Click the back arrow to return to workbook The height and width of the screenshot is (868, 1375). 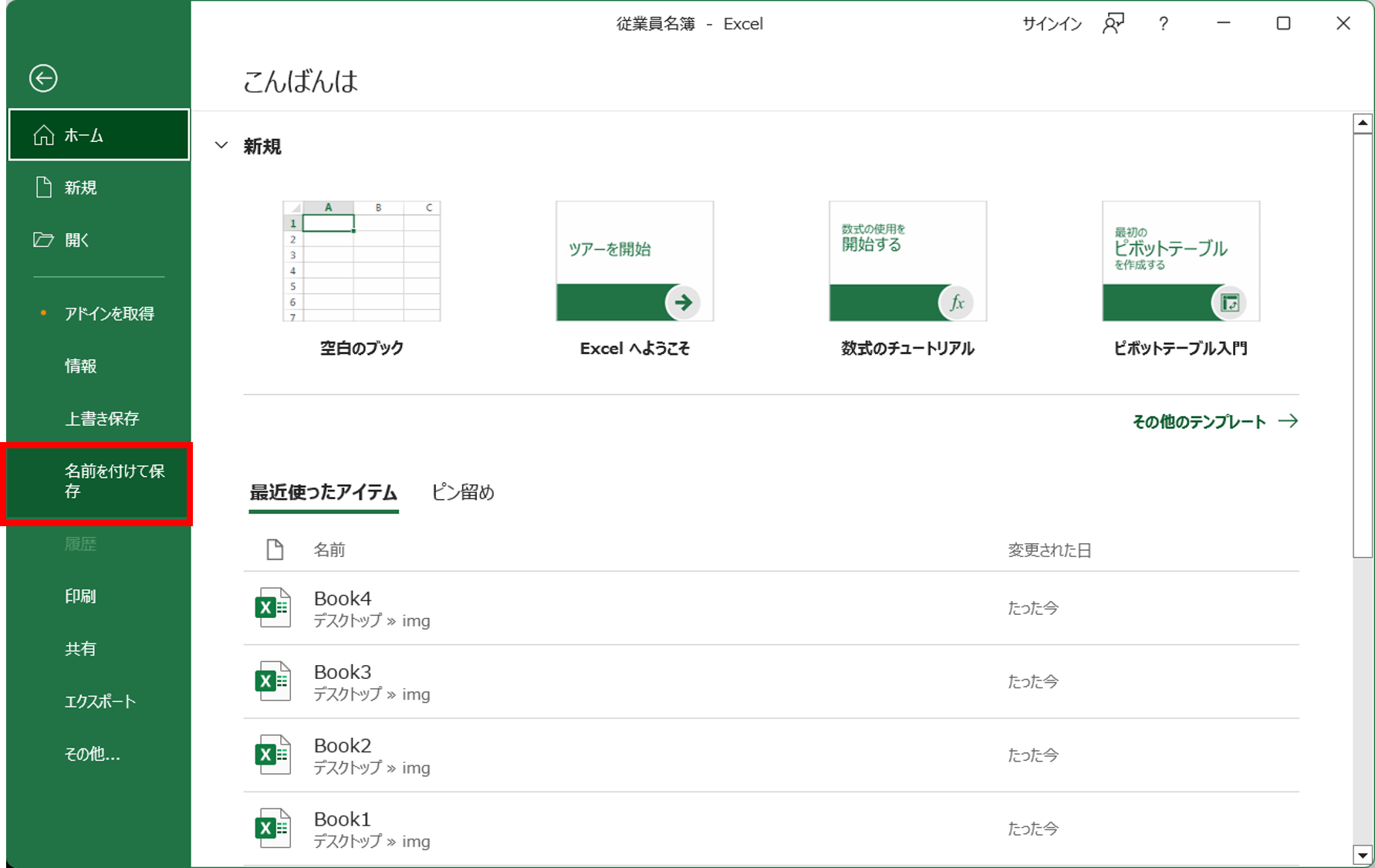tap(43, 78)
